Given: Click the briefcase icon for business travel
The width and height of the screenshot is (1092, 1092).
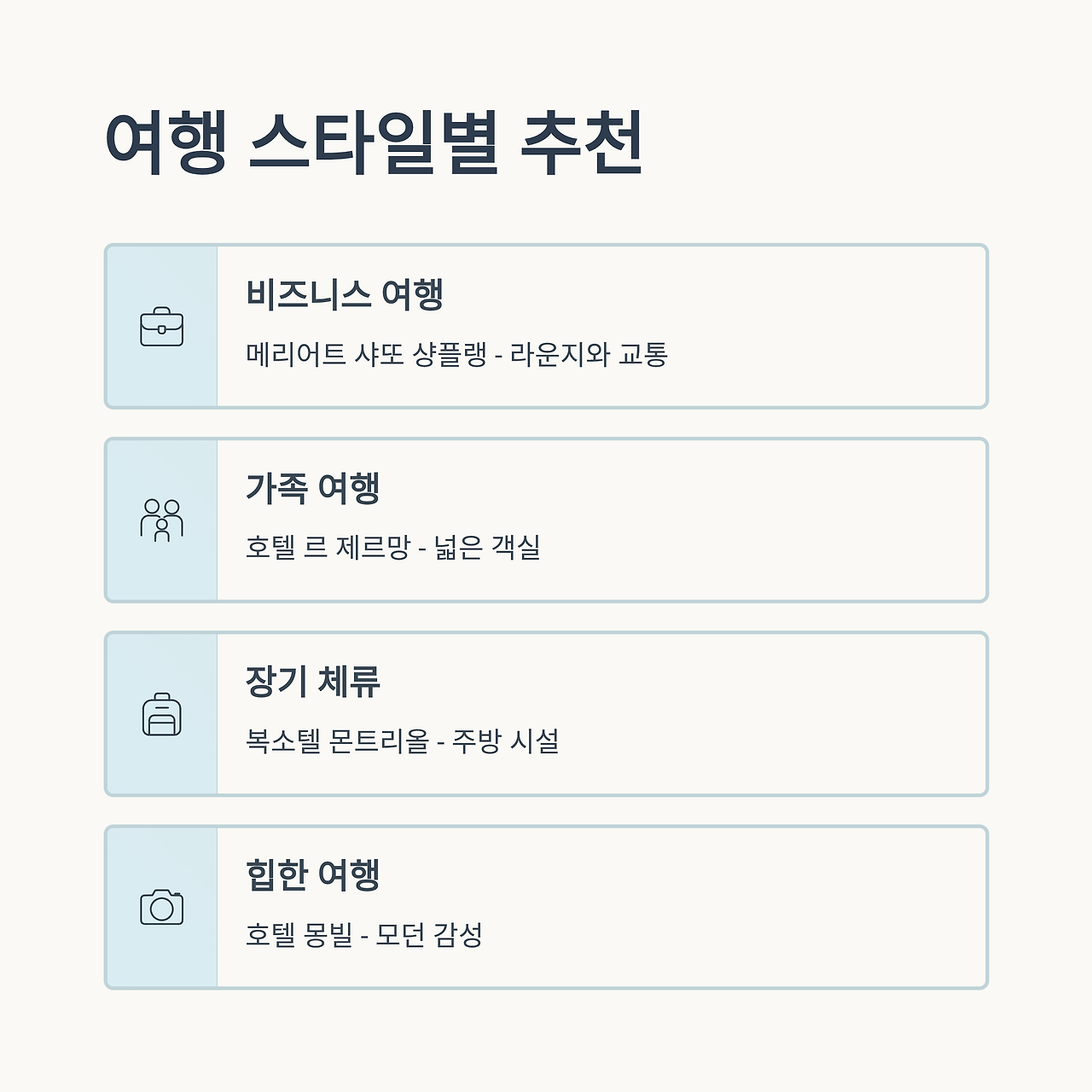Looking at the screenshot, I should (x=162, y=327).
